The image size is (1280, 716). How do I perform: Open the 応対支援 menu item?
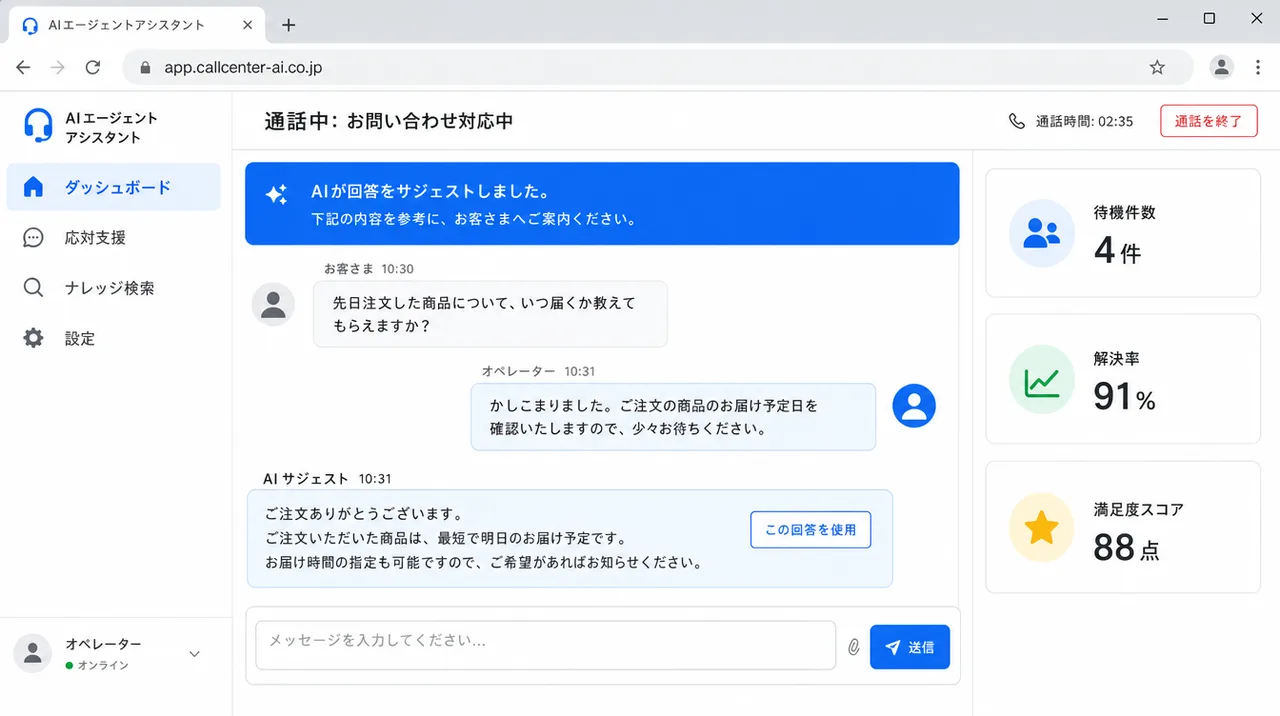(113, 238)
